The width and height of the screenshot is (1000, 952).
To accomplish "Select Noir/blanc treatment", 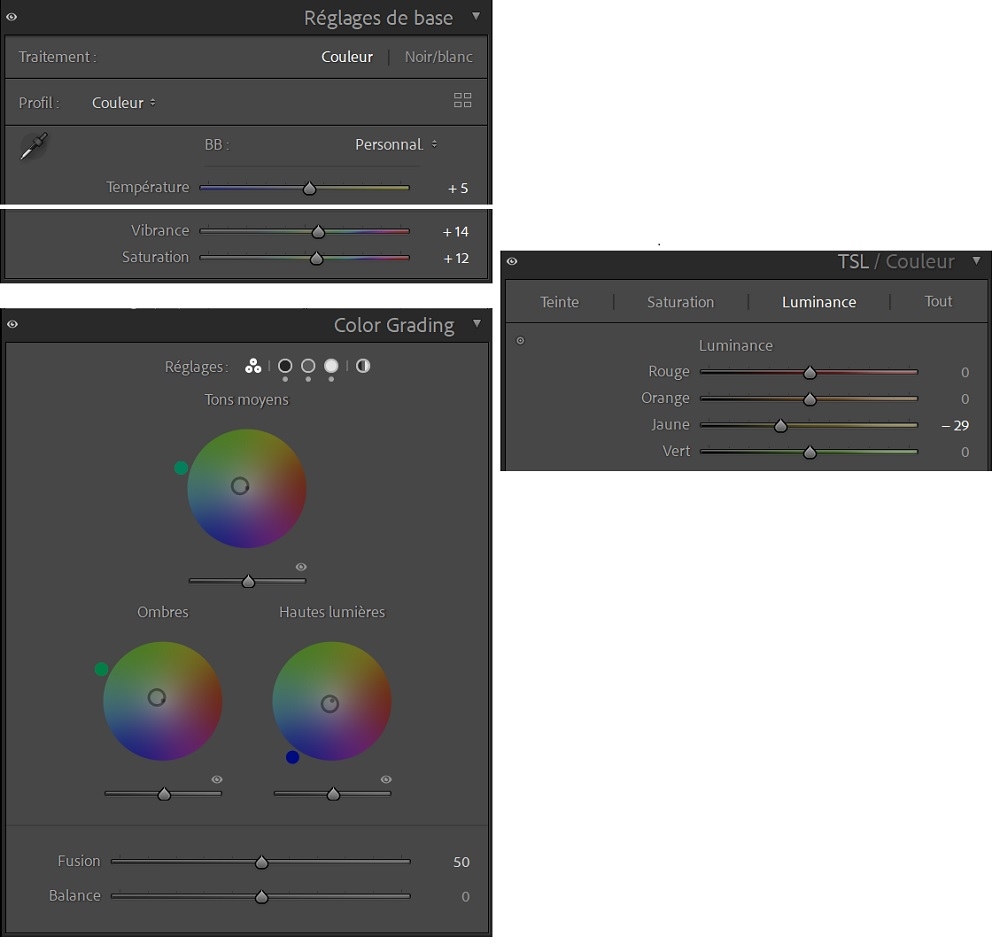I will (x=439, y=57).
